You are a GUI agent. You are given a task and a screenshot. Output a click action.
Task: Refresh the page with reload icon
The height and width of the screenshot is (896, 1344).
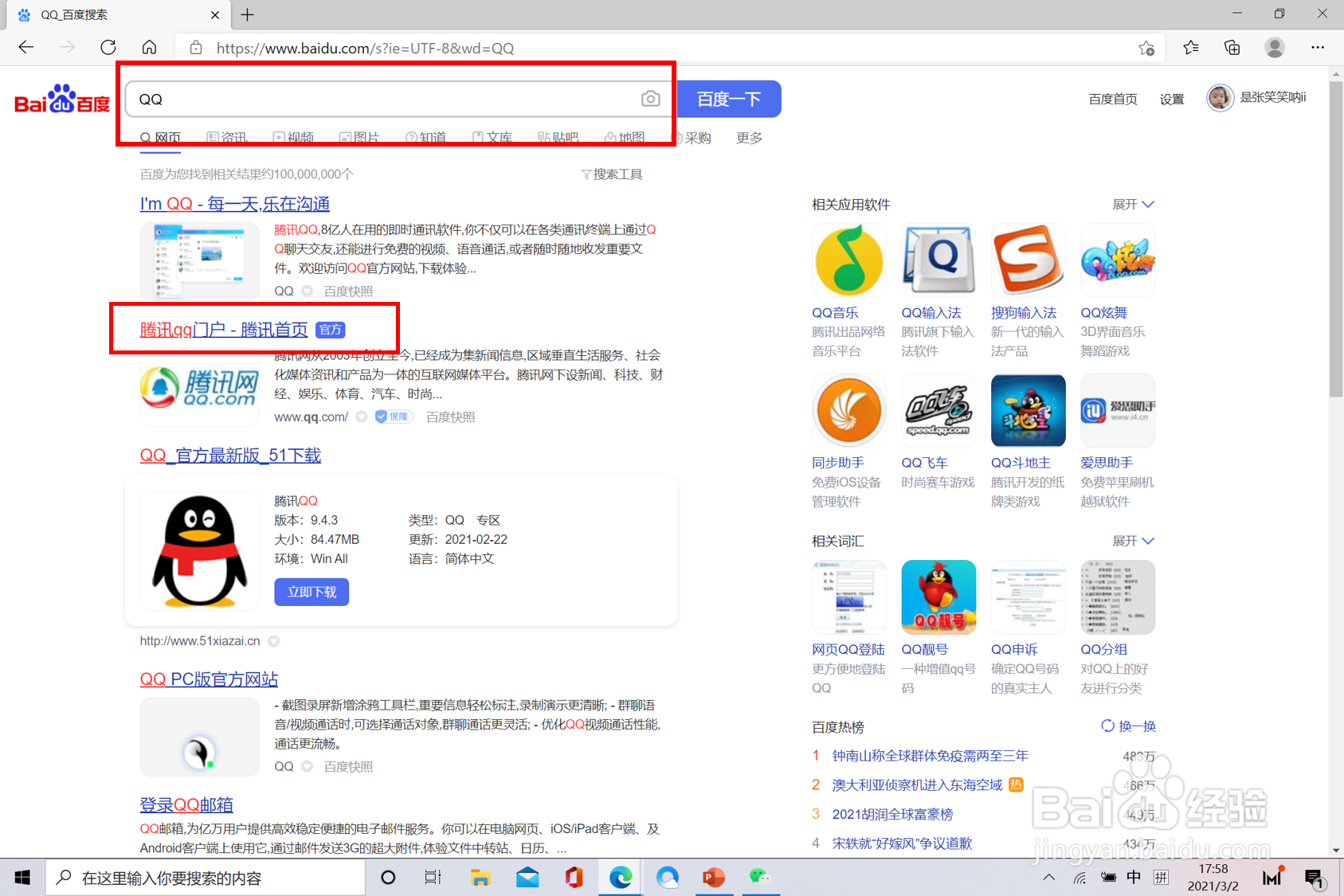pos(108,48)
